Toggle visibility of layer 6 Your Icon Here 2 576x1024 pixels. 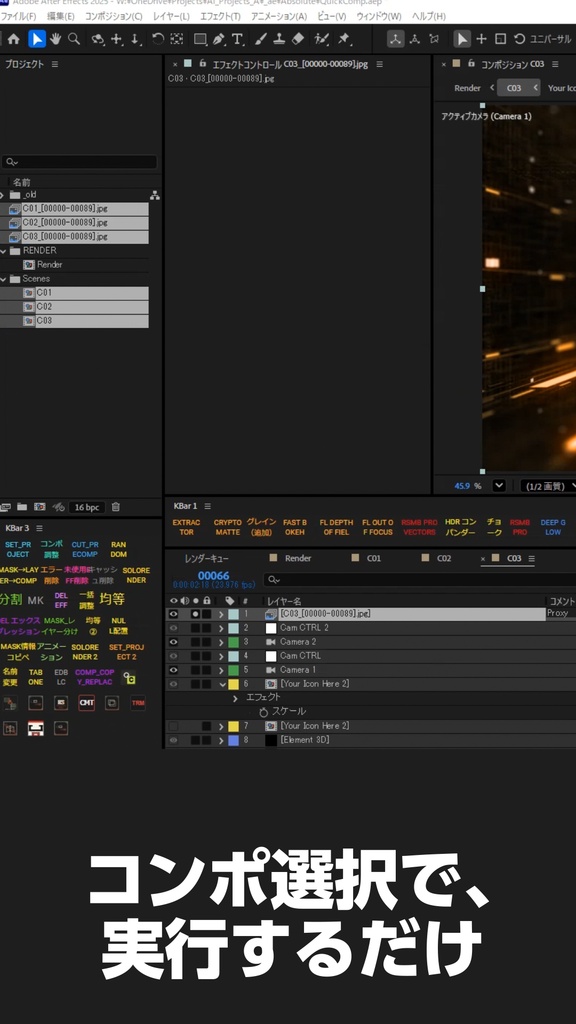[173, 684]
